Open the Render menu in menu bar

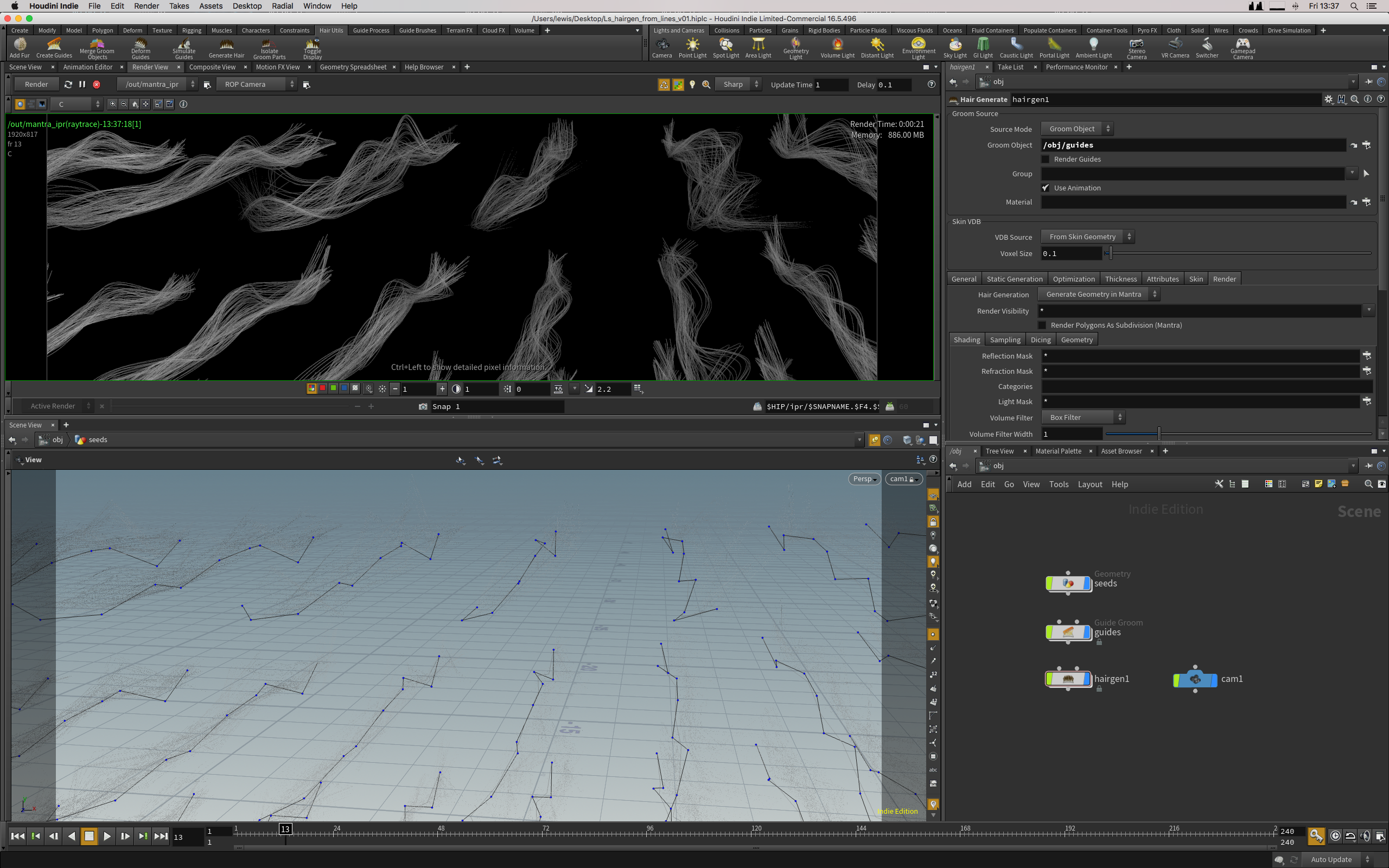[x=146, y=6]
